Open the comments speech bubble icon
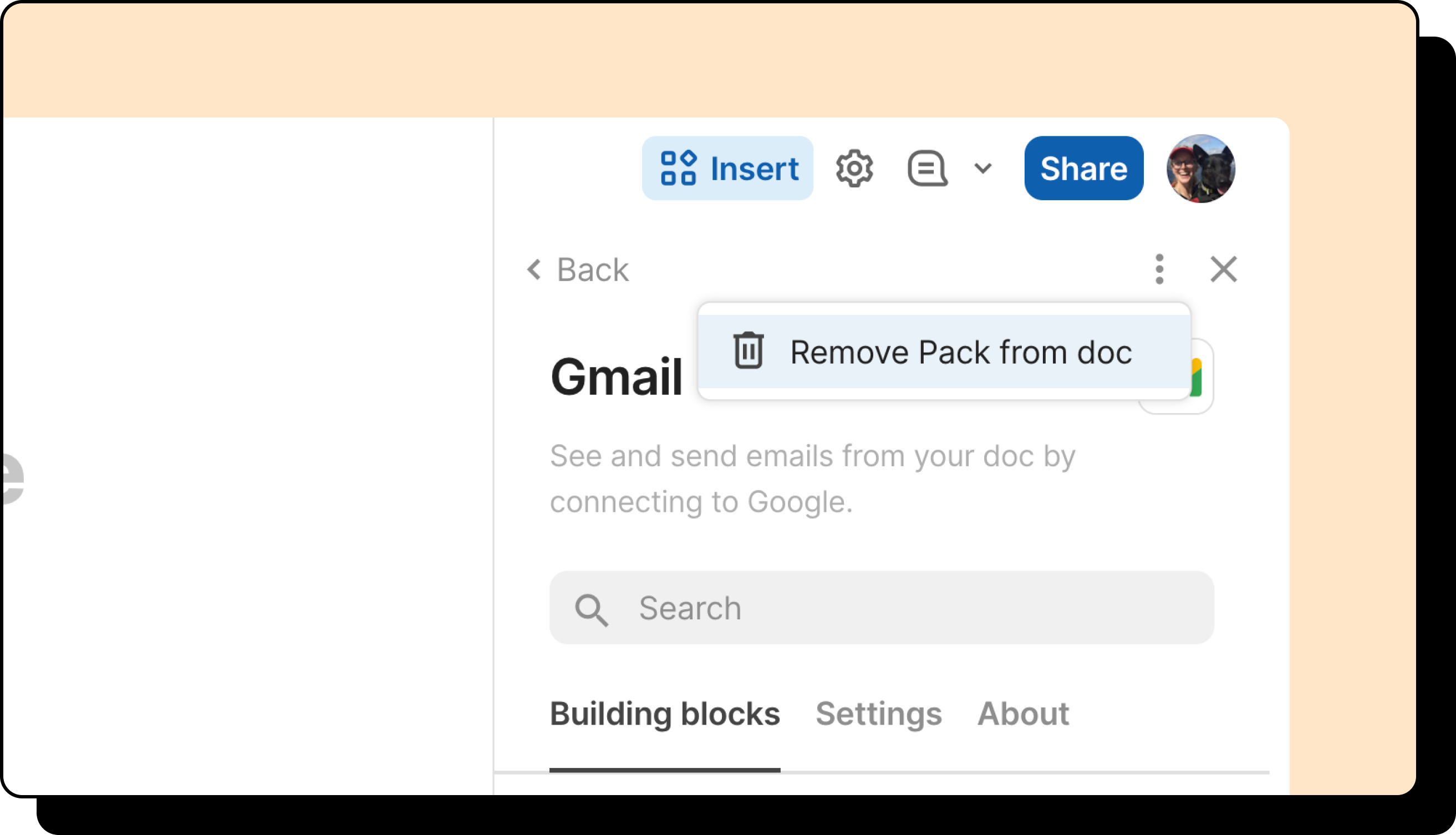 (927, 169)
